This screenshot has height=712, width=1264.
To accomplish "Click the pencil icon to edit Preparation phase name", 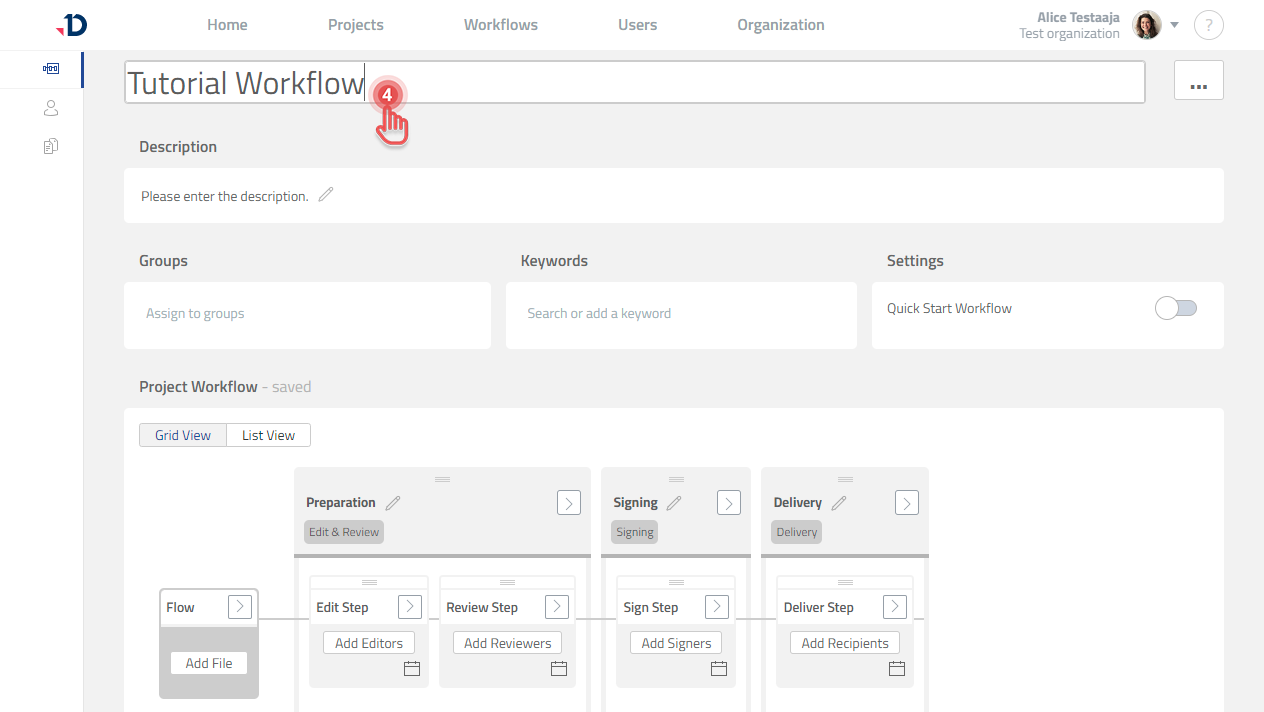I will (392, 502).
